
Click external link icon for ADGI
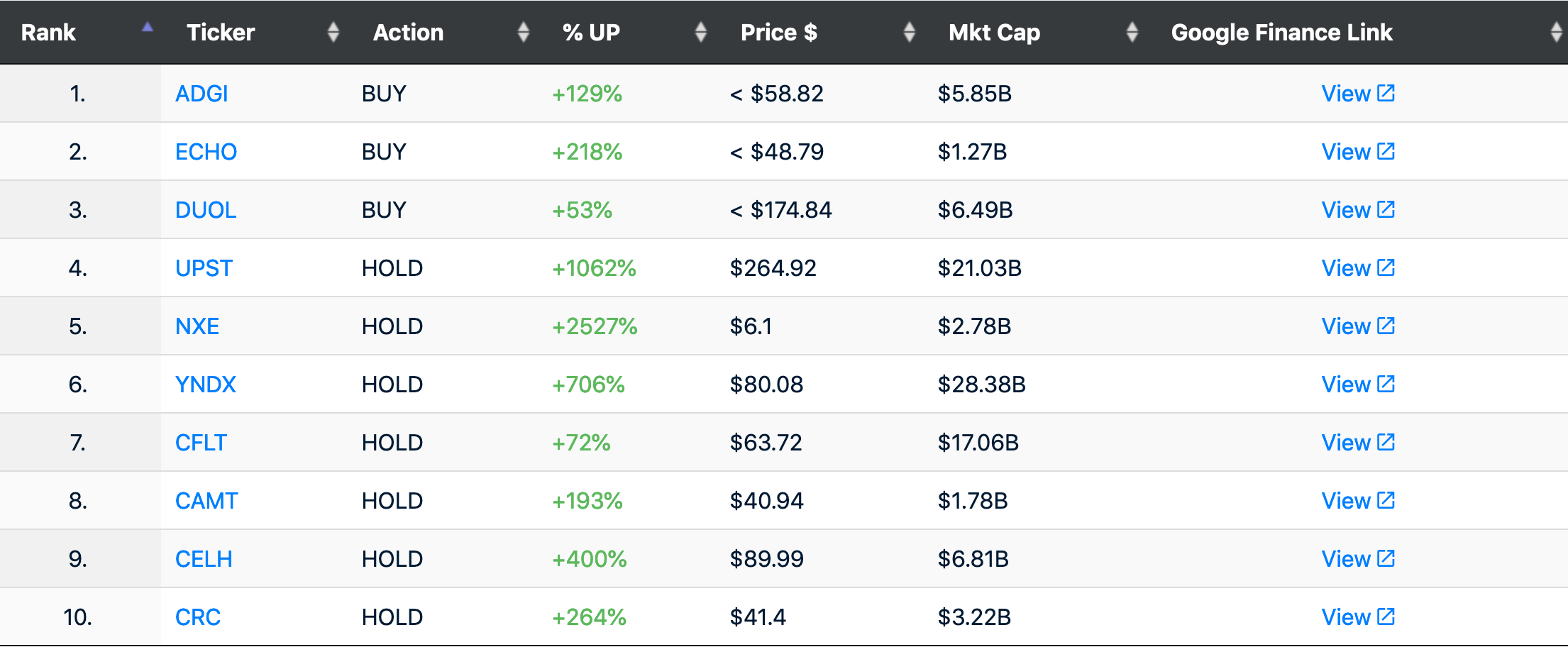1386,93
